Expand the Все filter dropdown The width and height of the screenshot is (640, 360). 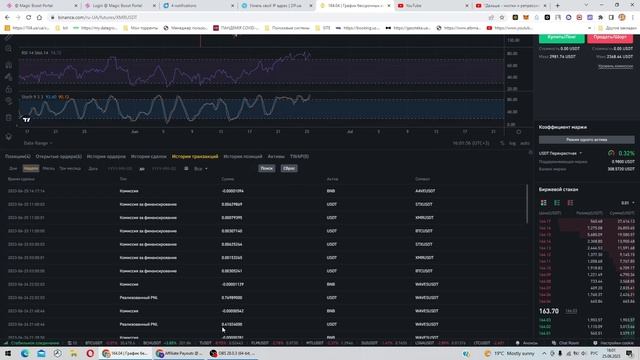[200, 169]
